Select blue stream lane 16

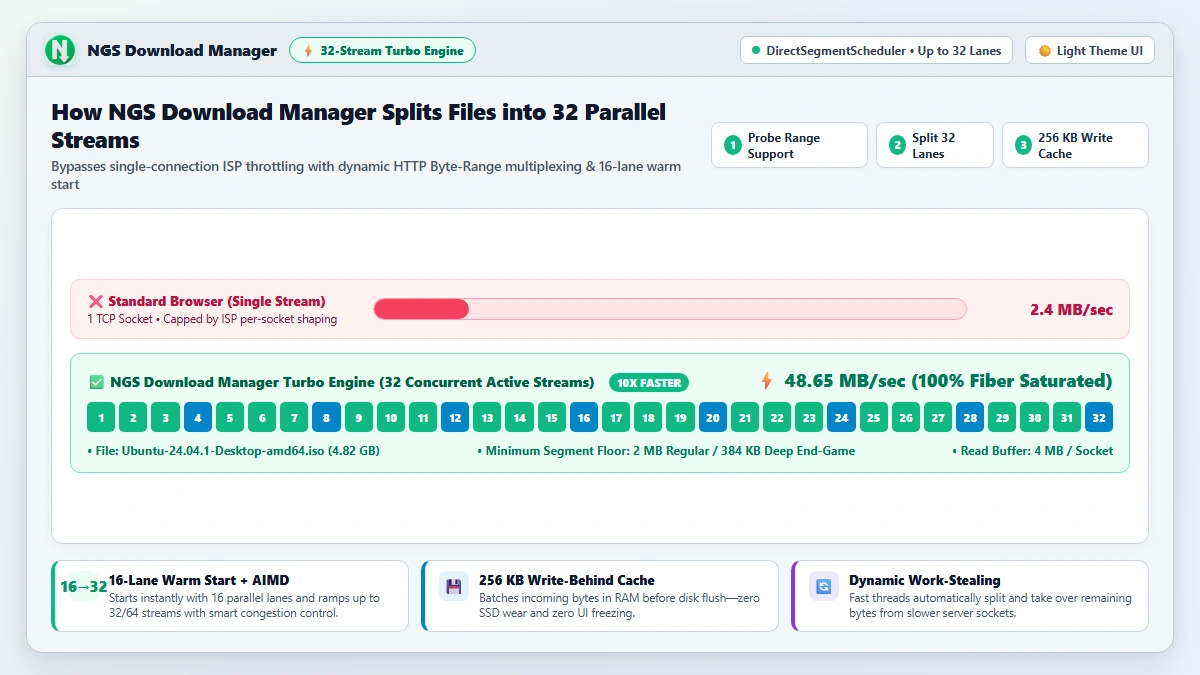tap(584, 417)
